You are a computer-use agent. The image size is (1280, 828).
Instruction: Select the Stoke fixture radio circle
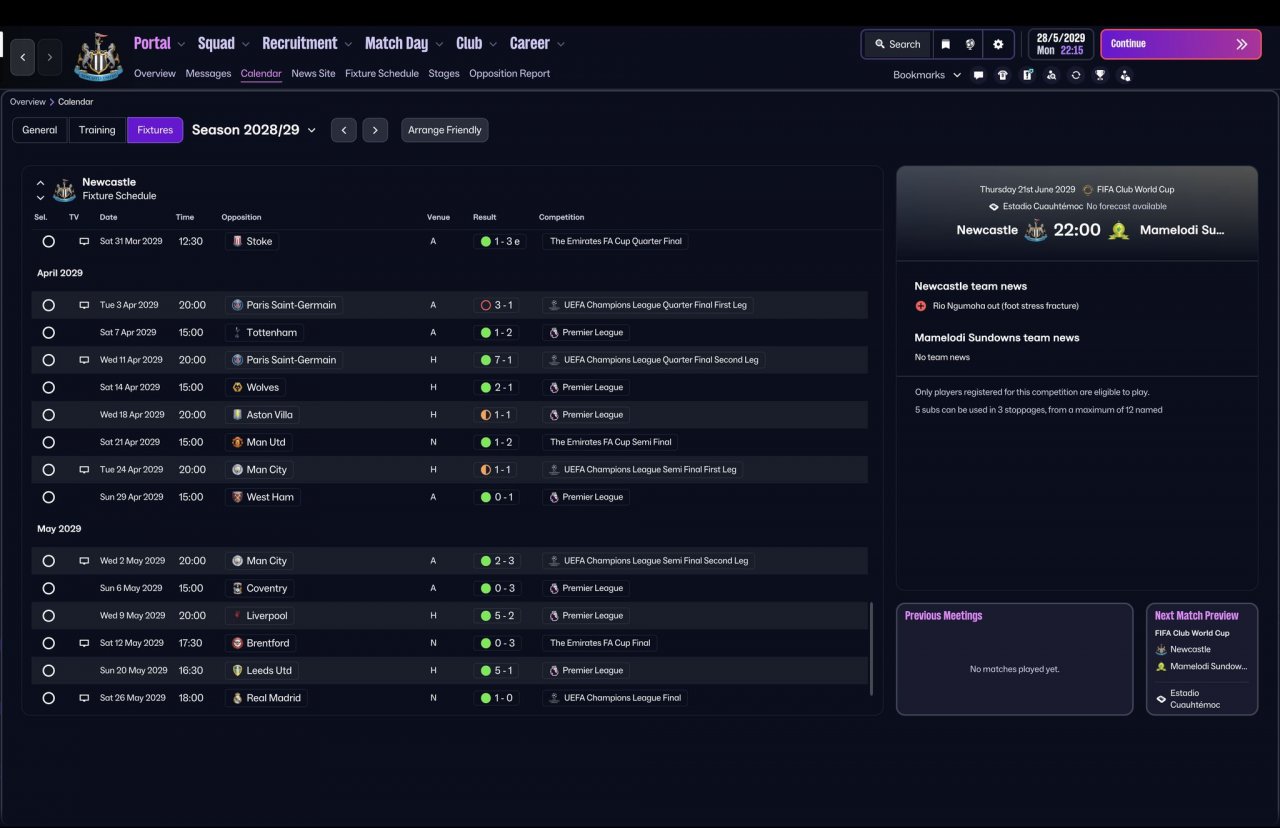tap(48, 241)
